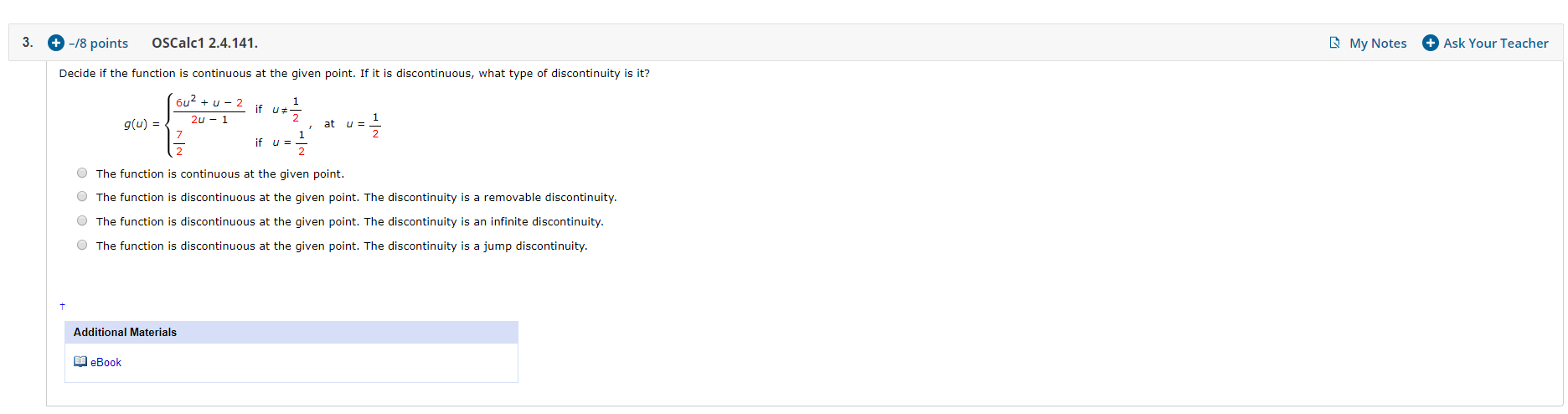The image size is (1568, 414).
Task: Open the eBook book icon
Action: coord(80,362)
